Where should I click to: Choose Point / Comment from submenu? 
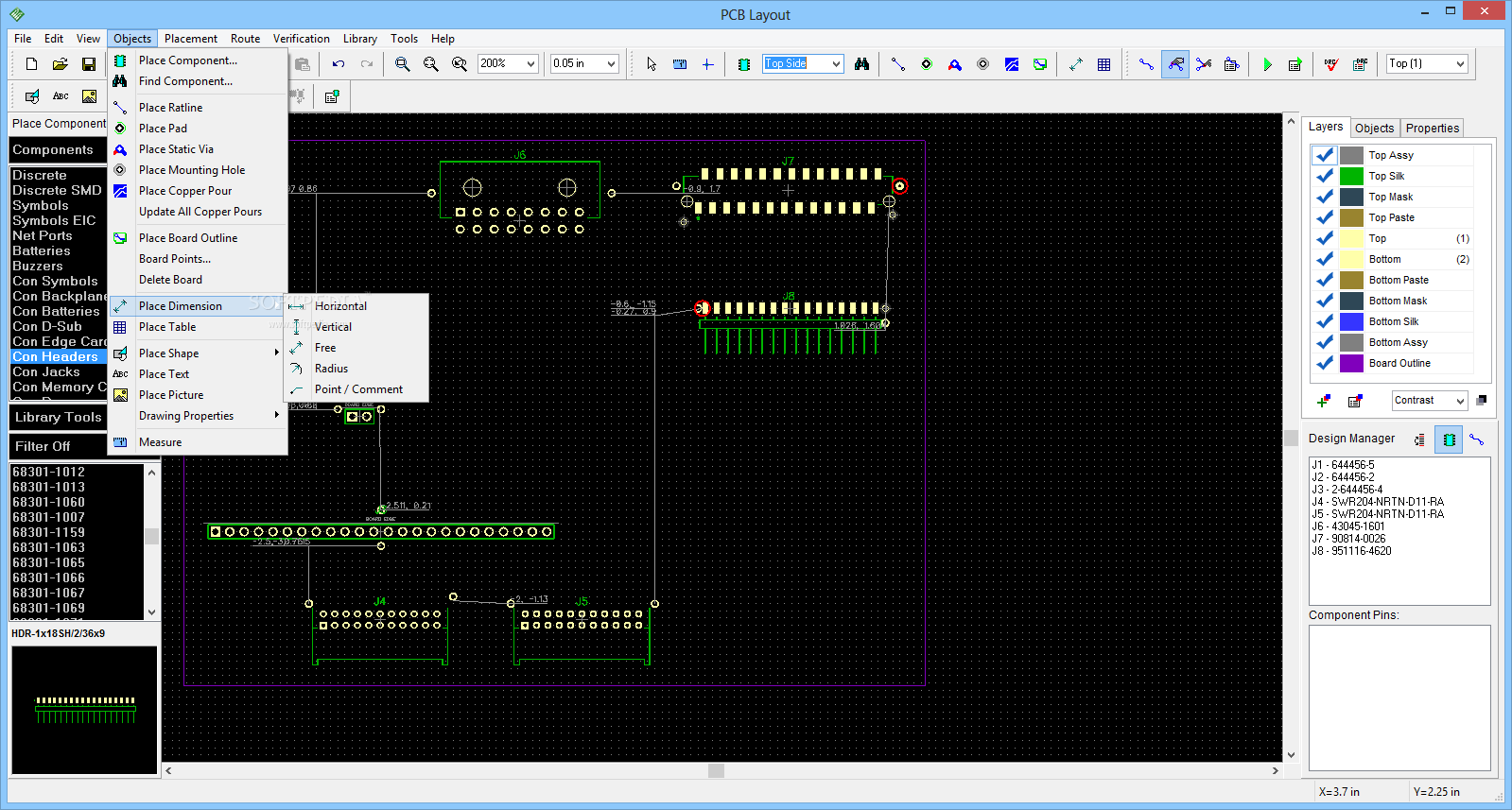click(356, 389)
